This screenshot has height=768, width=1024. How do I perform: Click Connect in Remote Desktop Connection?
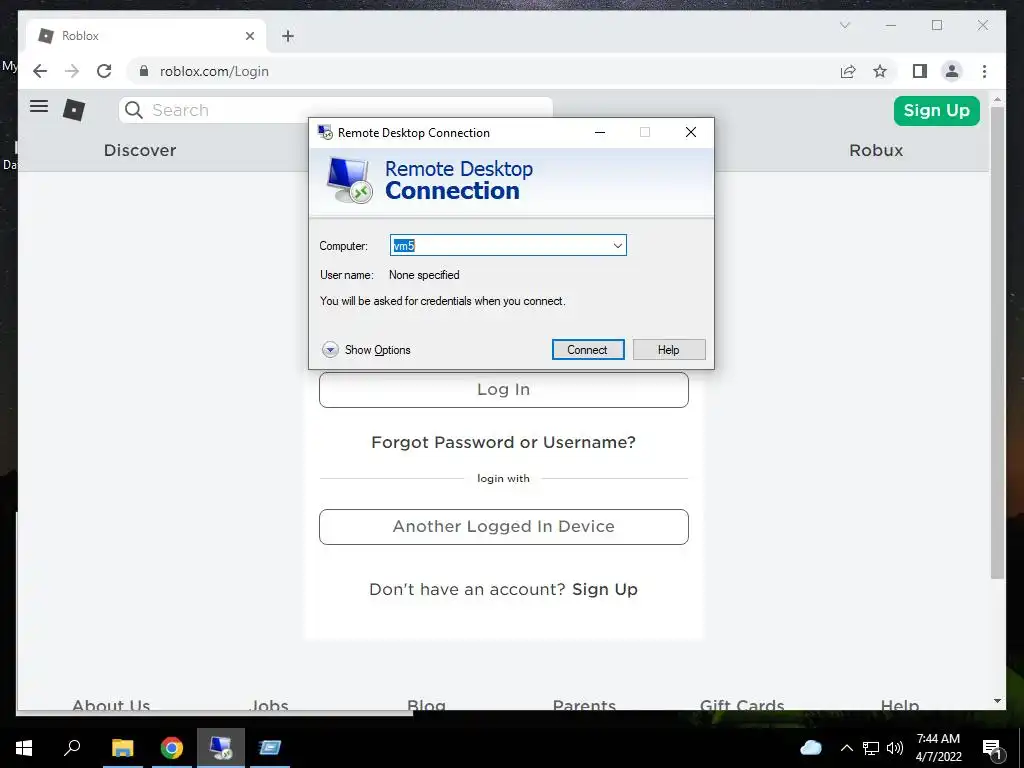588,350
